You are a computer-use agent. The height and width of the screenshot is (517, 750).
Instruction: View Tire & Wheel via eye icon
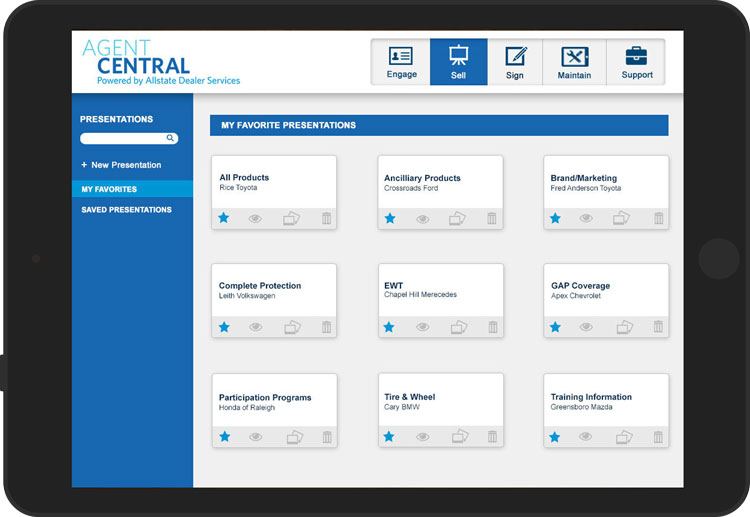[x=422, y=437]
